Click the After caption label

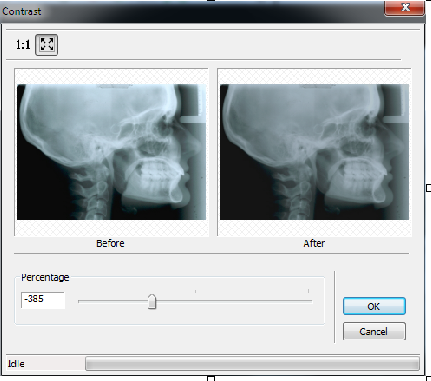314,243
